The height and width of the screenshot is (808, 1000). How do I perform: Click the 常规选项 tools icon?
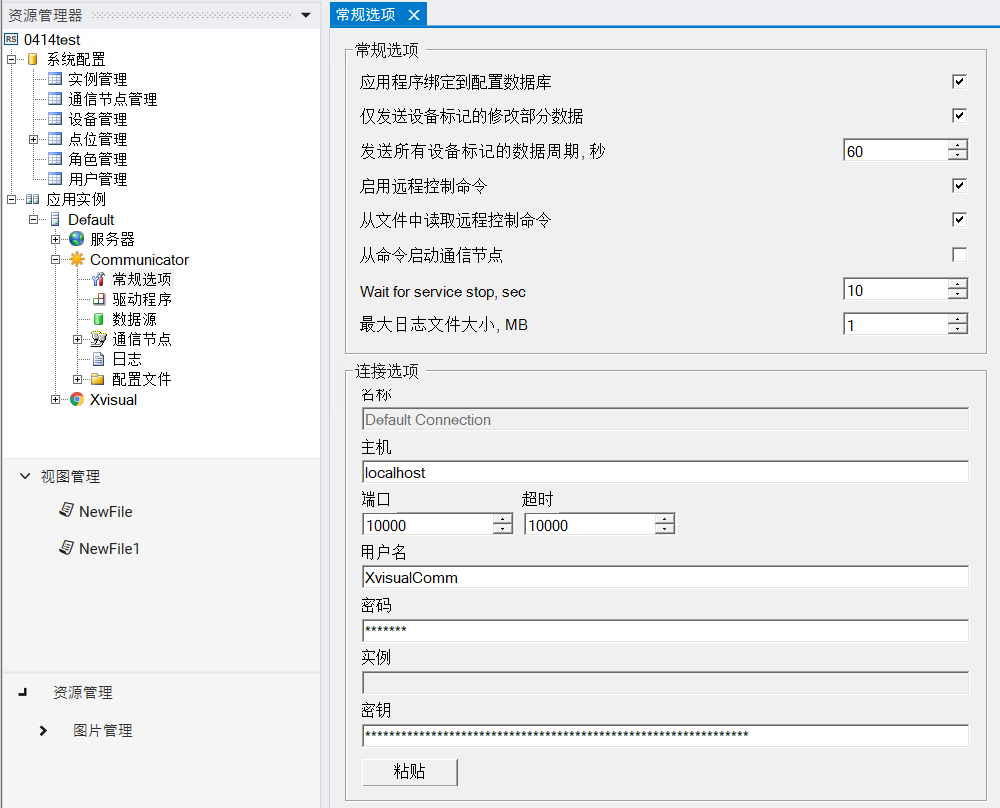(98, 279)
